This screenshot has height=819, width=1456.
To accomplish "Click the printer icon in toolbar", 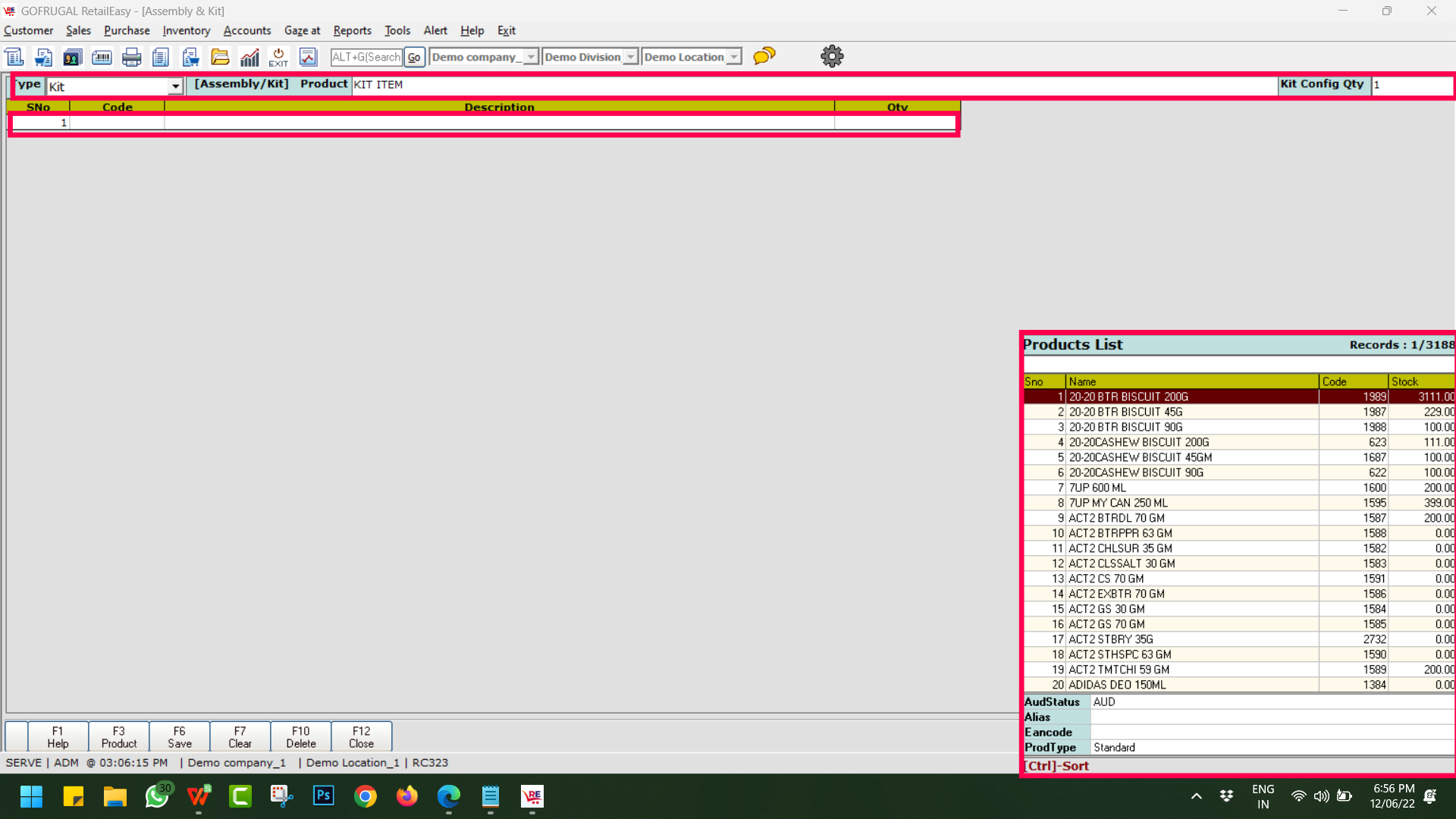I will pos(131,57).
